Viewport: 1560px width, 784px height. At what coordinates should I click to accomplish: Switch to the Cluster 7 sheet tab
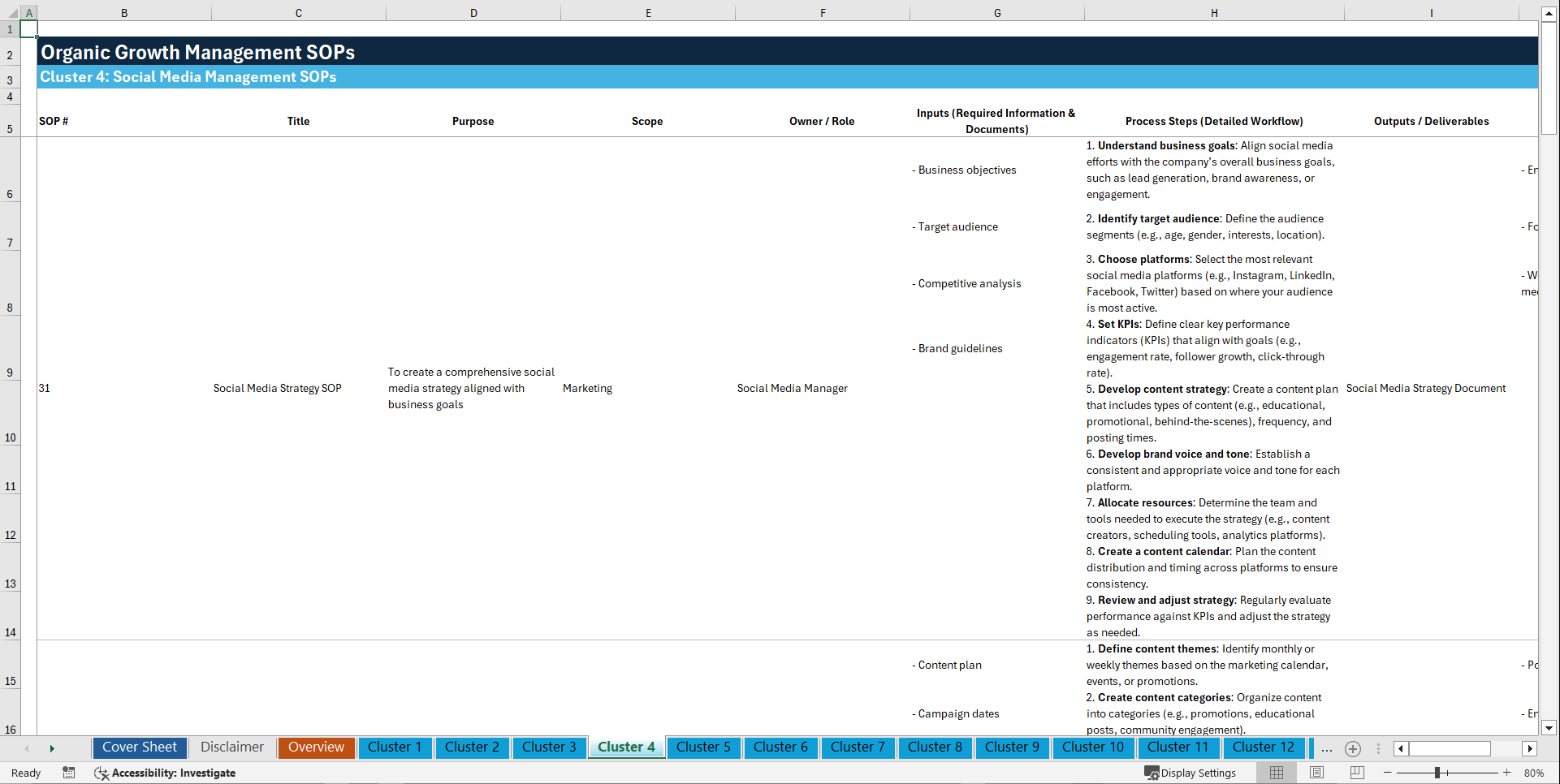click(858, 747)
